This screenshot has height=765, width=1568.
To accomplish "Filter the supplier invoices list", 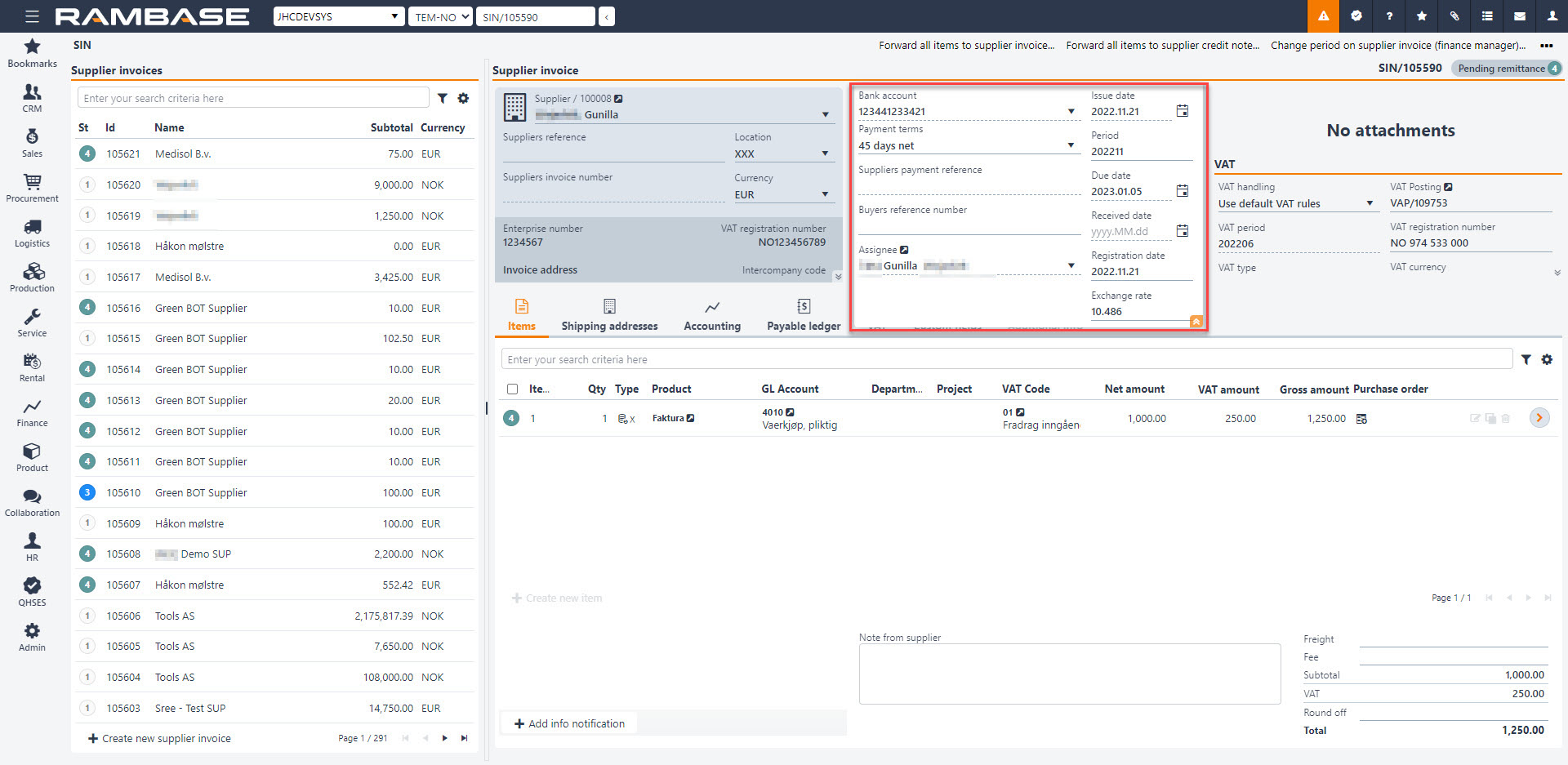I will (442, 98).
